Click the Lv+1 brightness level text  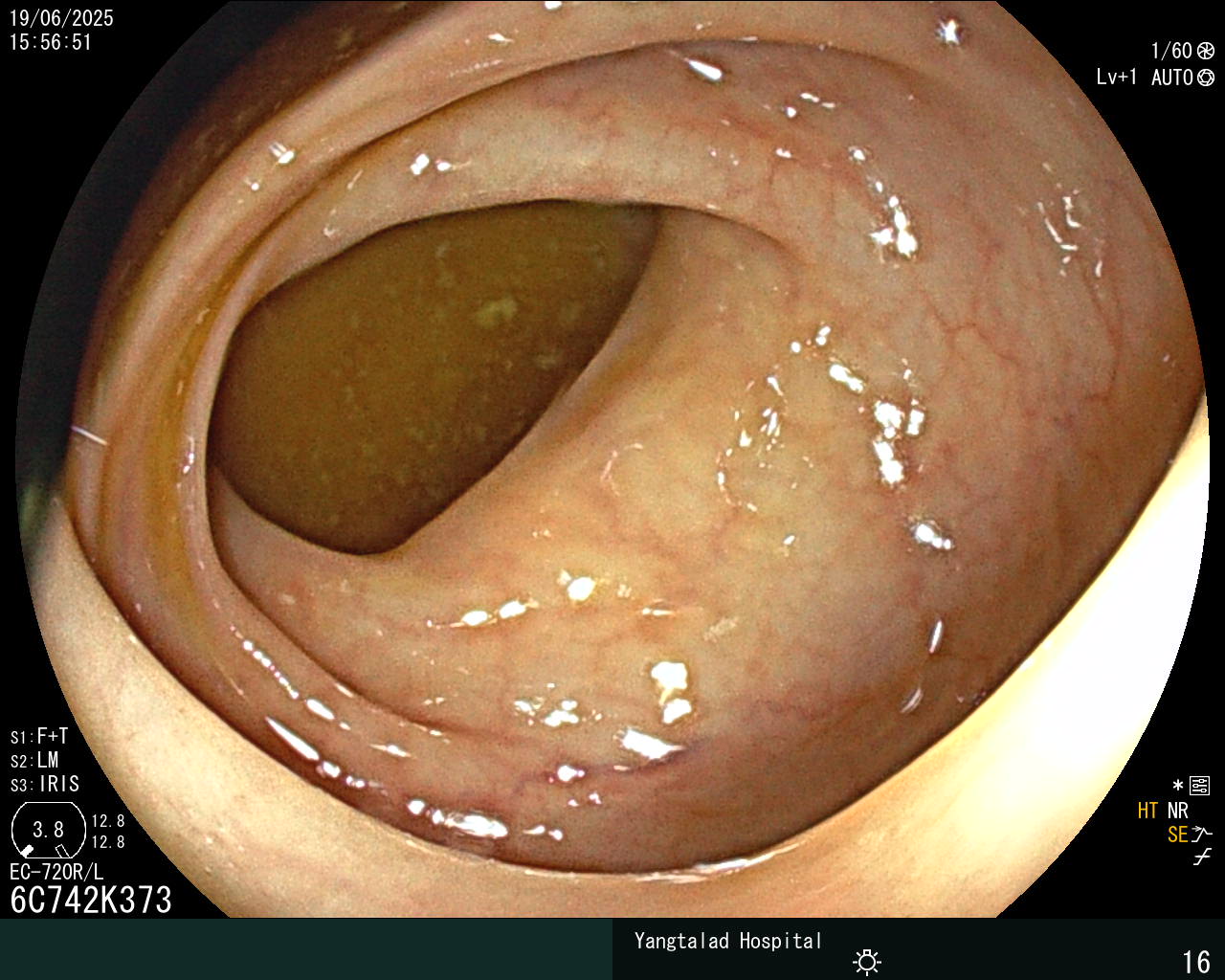[x=1117, y=78]
